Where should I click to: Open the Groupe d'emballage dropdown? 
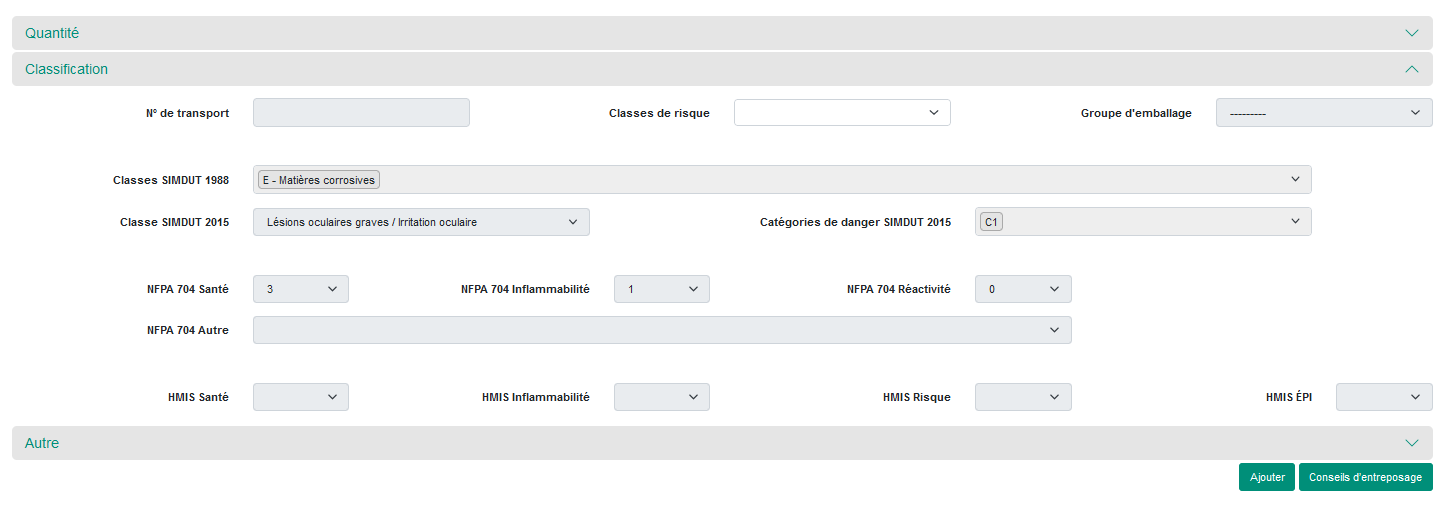coord(1324,113)
